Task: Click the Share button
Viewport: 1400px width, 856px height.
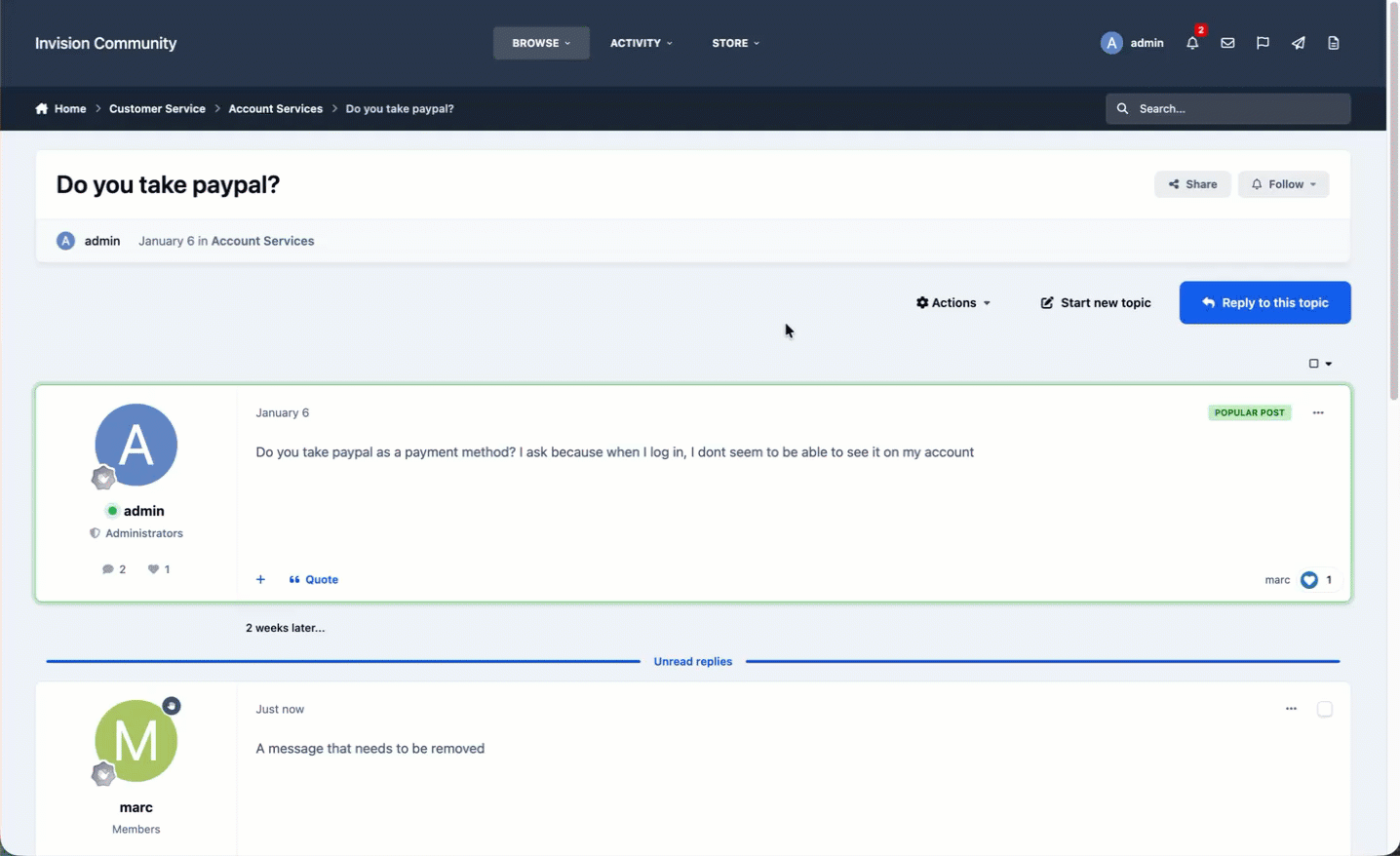Action: point(1192,184)
